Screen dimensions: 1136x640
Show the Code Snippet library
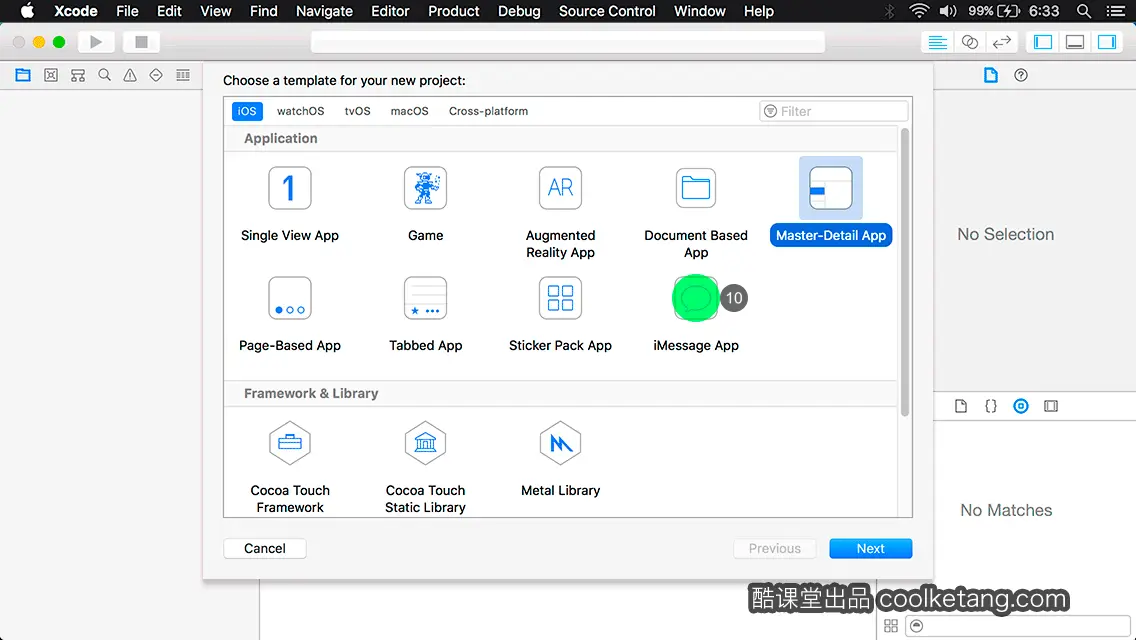tap(990, 406)
